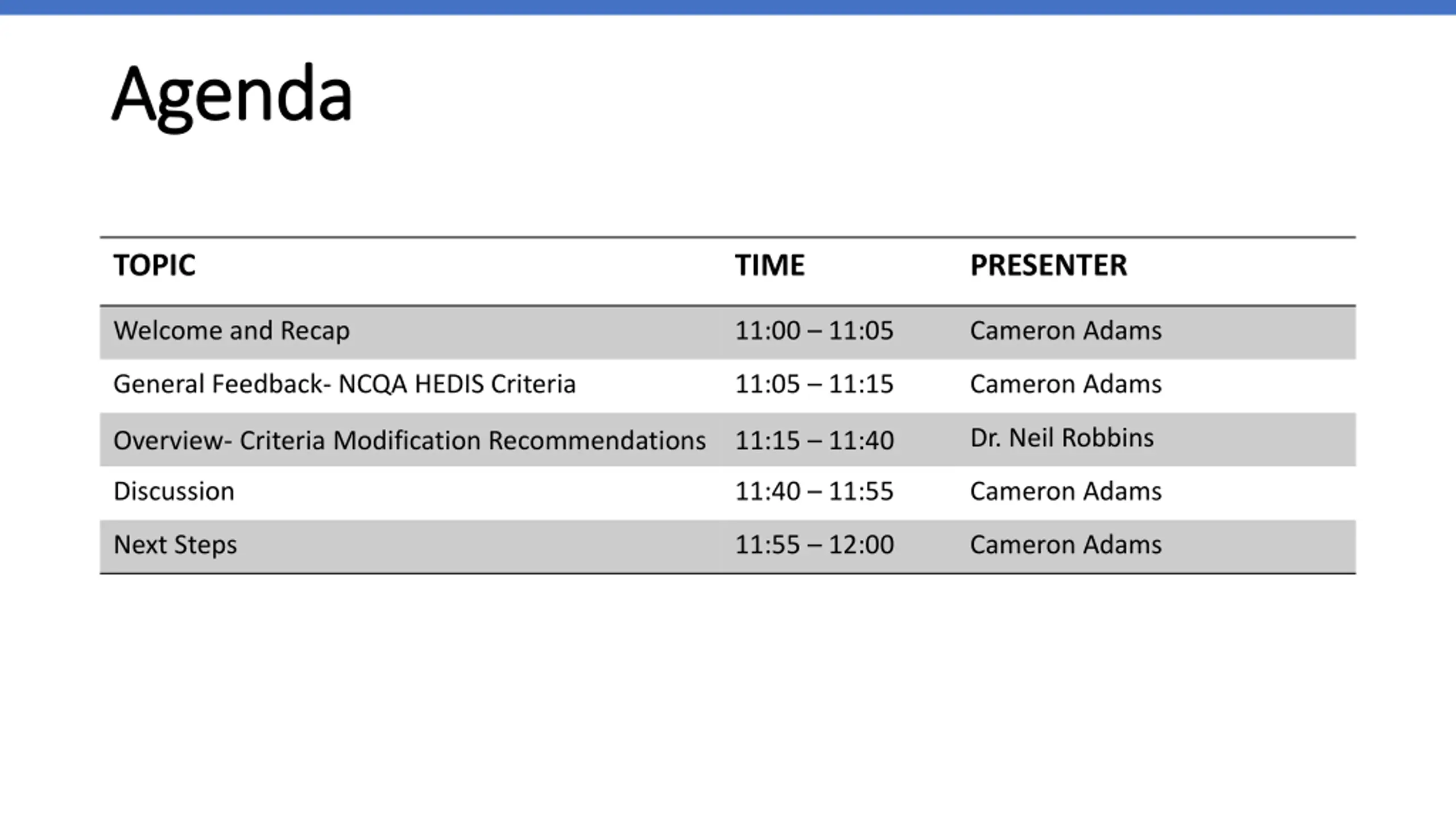Screen dimensions: 1456x819
Task: Click Cameron Adams in Welcome and Recap row
Action: 1066,331
